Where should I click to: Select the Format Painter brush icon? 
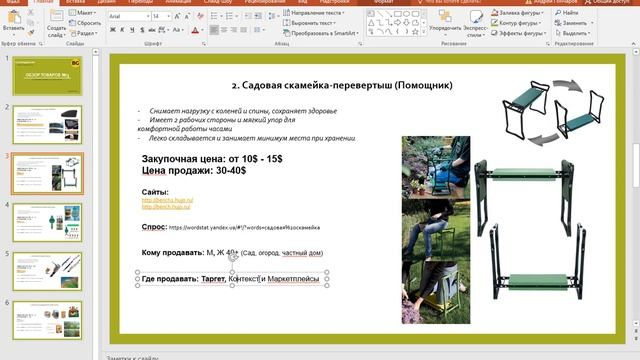31,33
